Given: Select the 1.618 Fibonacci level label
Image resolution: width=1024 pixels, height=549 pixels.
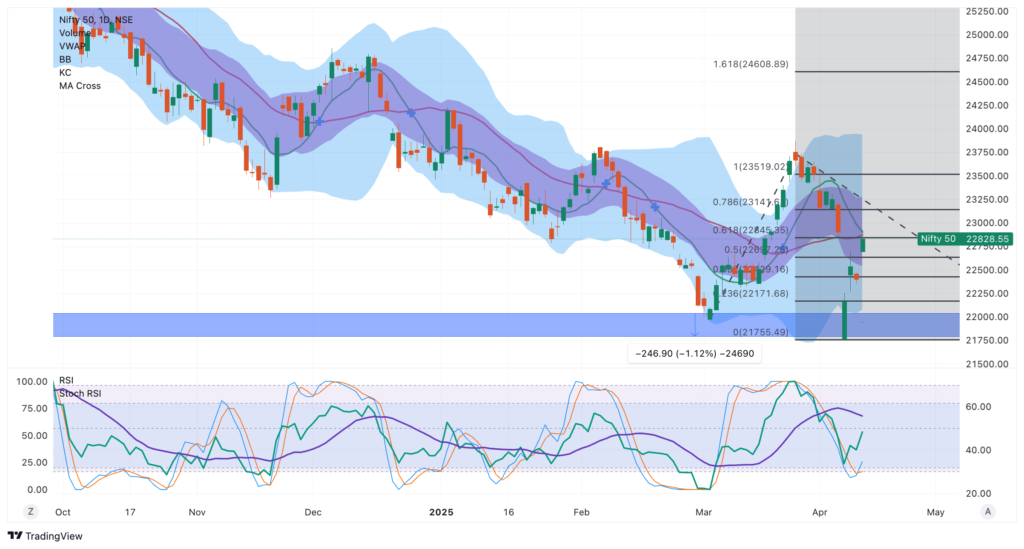Looking at the screenshot, I should [x=750, y=65].
